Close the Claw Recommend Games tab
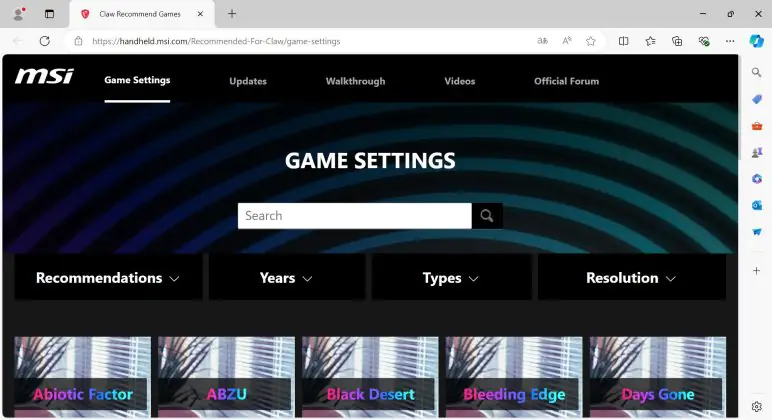This screenshot has width=772, height=420. 200,14
